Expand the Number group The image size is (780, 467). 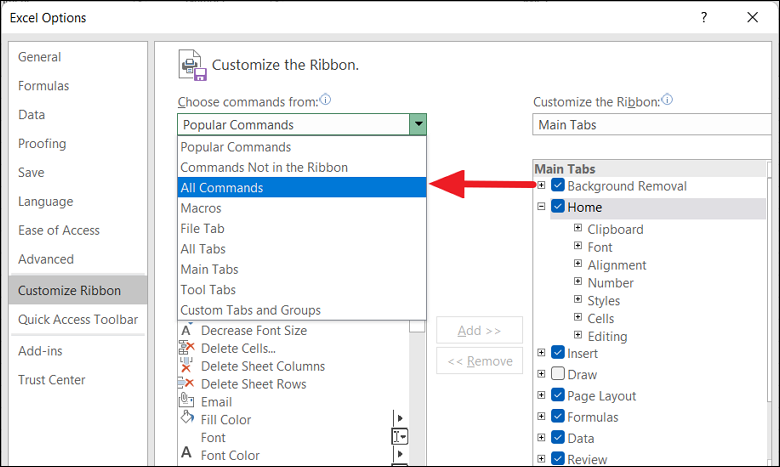tap(578, 281)
